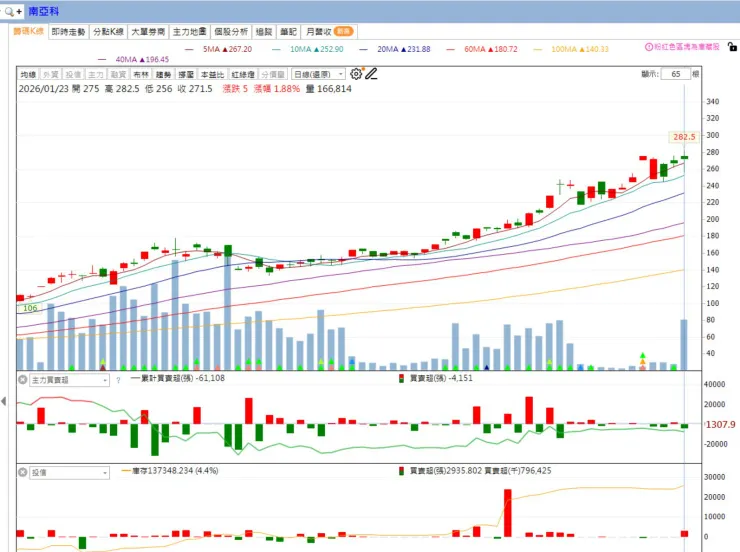Open the 月營收 tab

point(329,32)
